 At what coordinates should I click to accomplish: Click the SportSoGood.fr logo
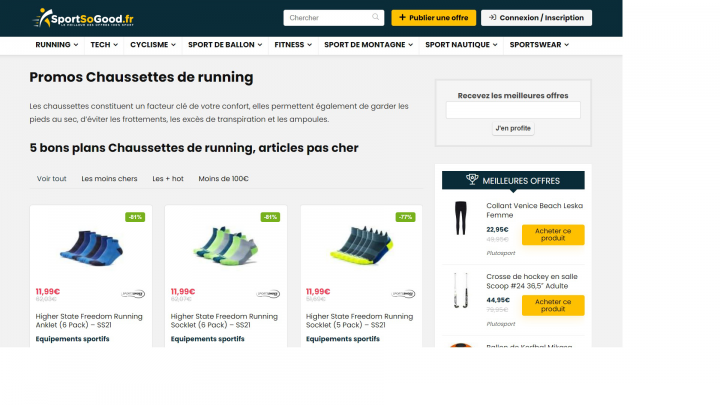83,18
